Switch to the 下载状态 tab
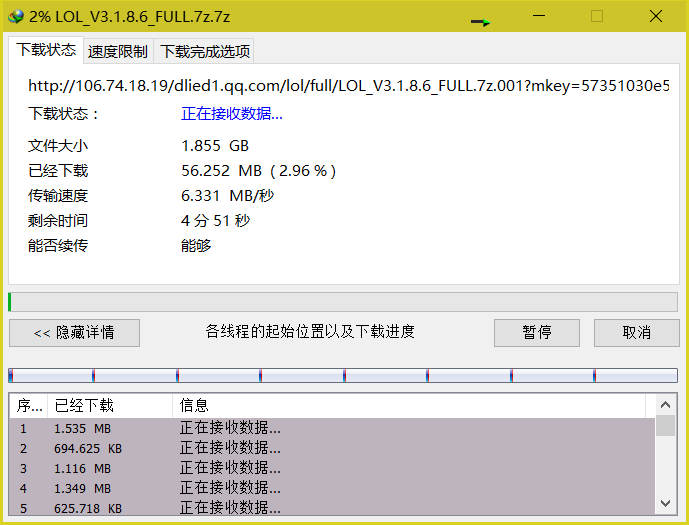The height and width of the screenshot is (525, 689). (46, 50)
